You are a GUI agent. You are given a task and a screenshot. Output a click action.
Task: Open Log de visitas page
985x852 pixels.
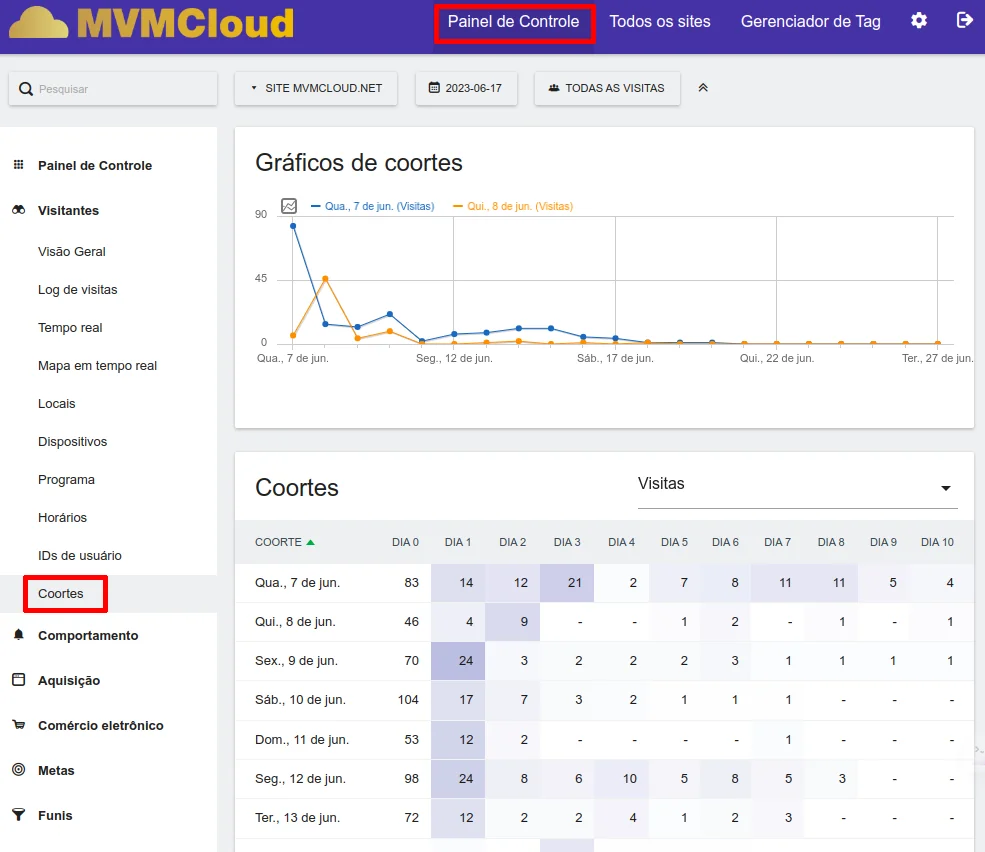(x=77, y=290)
